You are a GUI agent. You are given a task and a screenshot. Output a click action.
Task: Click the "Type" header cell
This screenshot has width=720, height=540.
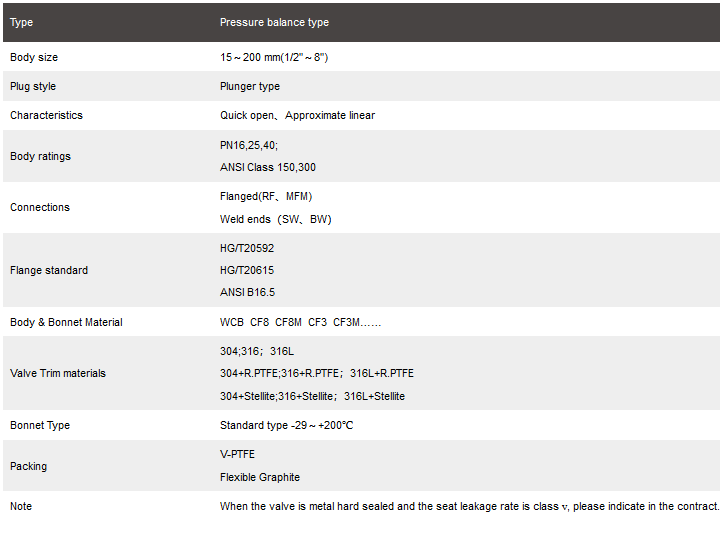coord(21,22)
